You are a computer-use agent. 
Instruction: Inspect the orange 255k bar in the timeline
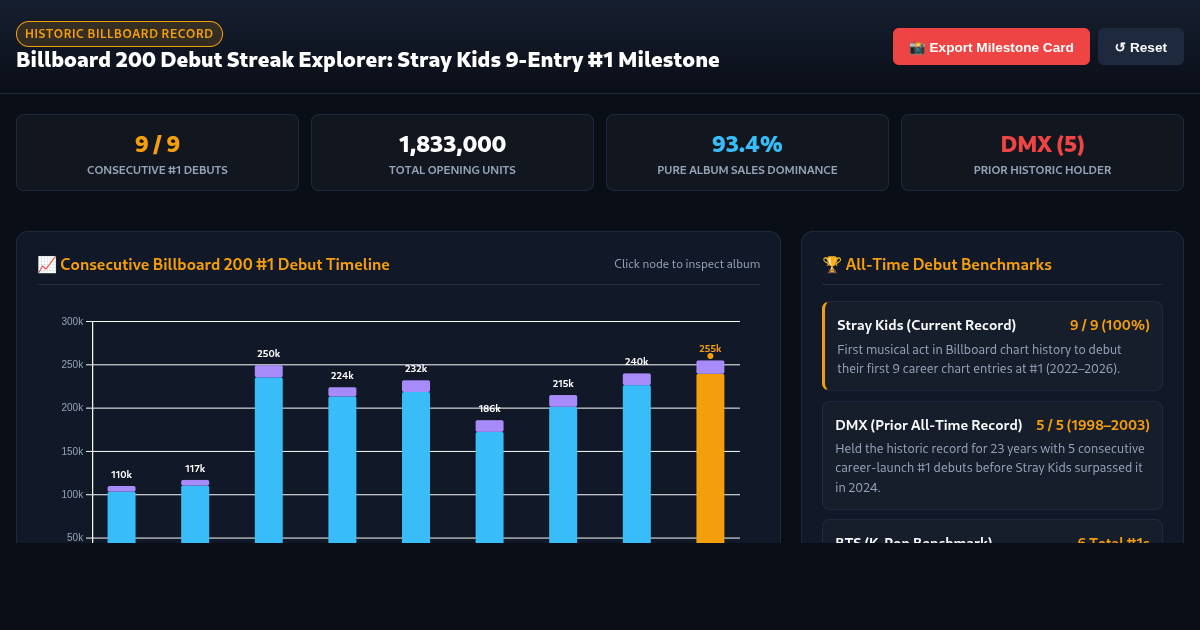(710, 452)
